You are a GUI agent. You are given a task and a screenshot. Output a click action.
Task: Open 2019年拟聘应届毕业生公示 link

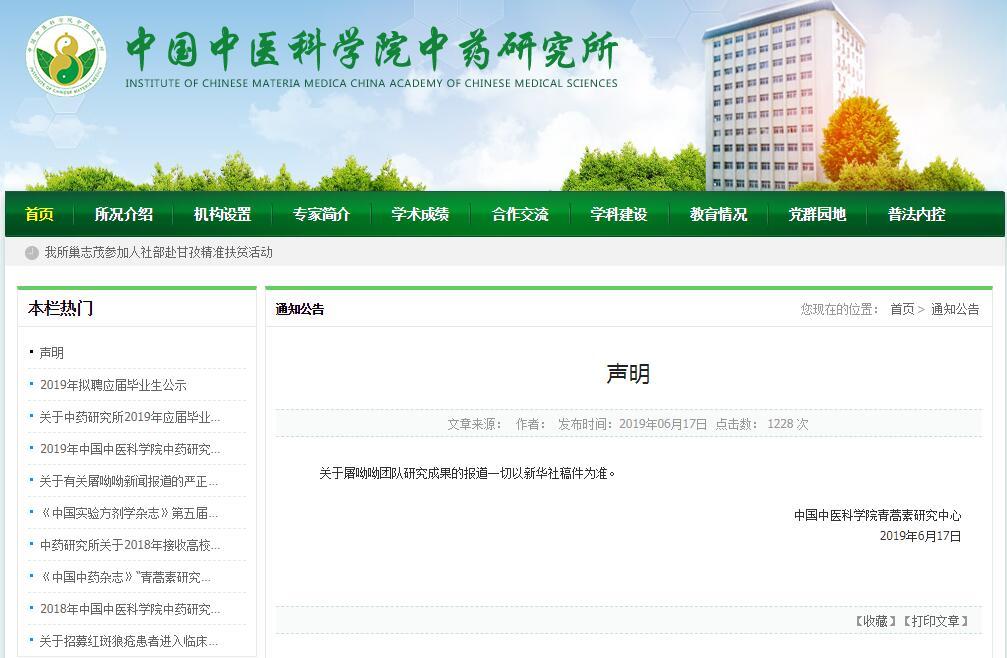click(113, 385)
